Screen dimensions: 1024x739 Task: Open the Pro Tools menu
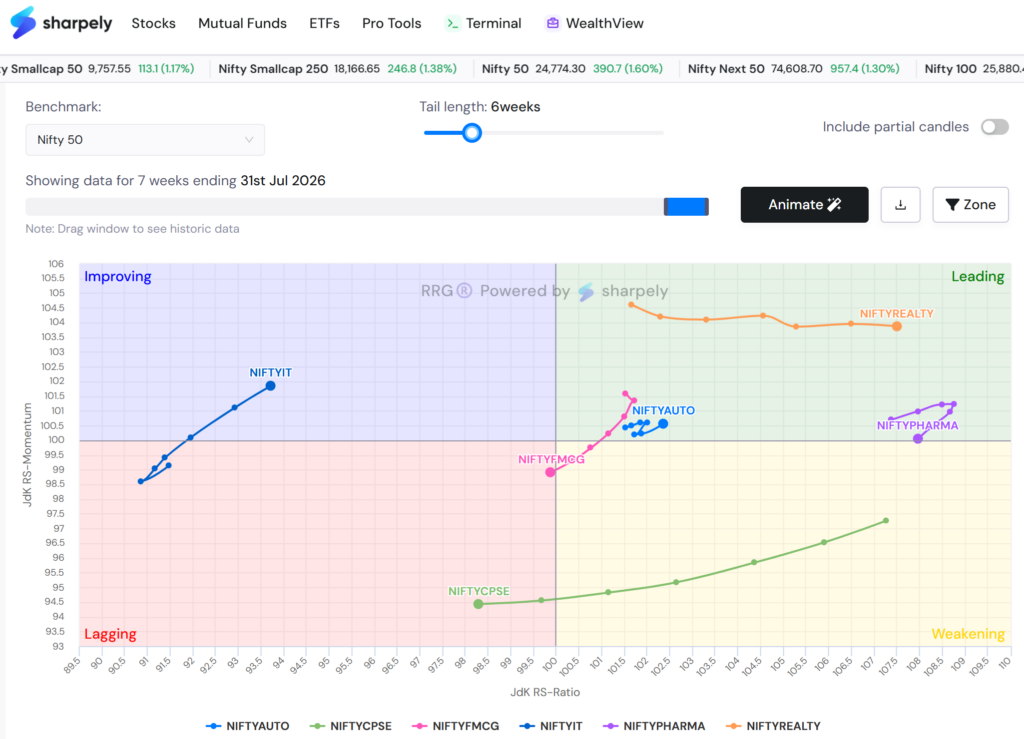[392, 24]
